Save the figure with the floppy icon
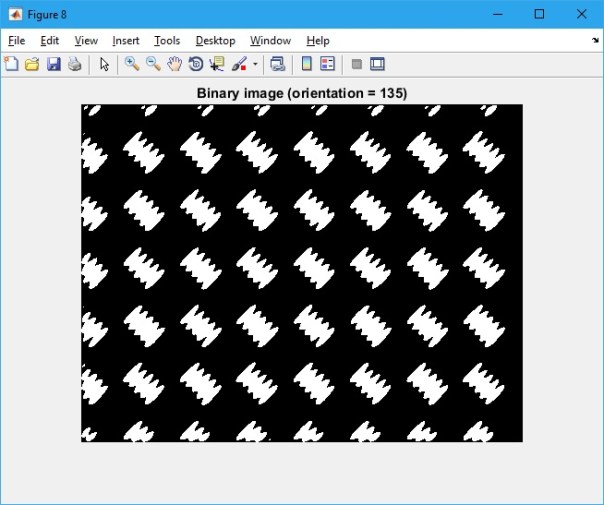This screenshot has height=505, width=604. click(x=53, y=65)
